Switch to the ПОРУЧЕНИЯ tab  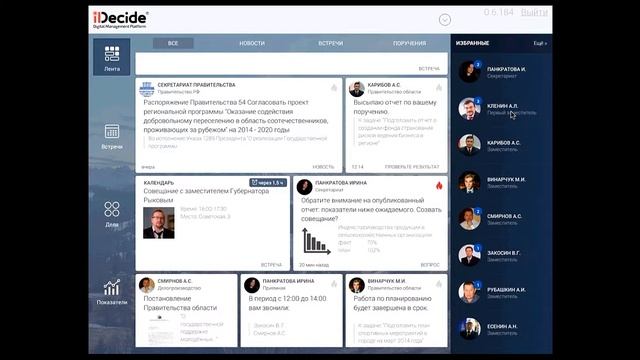pyautogui.click(x=409, y=43)
